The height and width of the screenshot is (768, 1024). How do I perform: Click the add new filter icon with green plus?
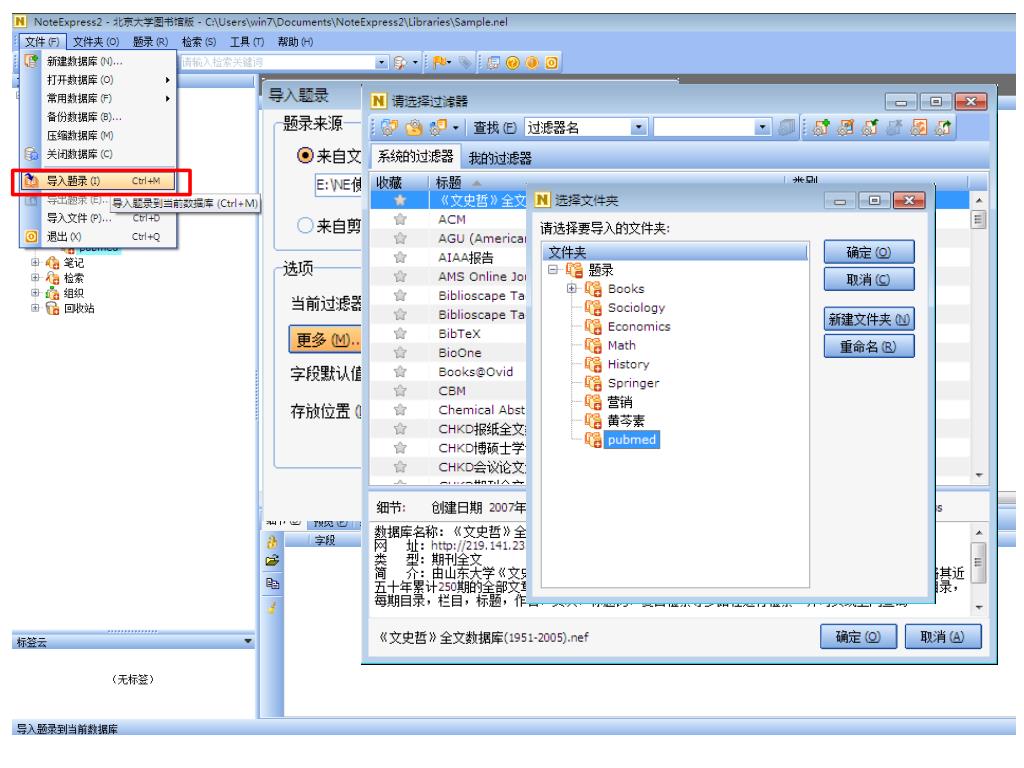coord(820,127)
